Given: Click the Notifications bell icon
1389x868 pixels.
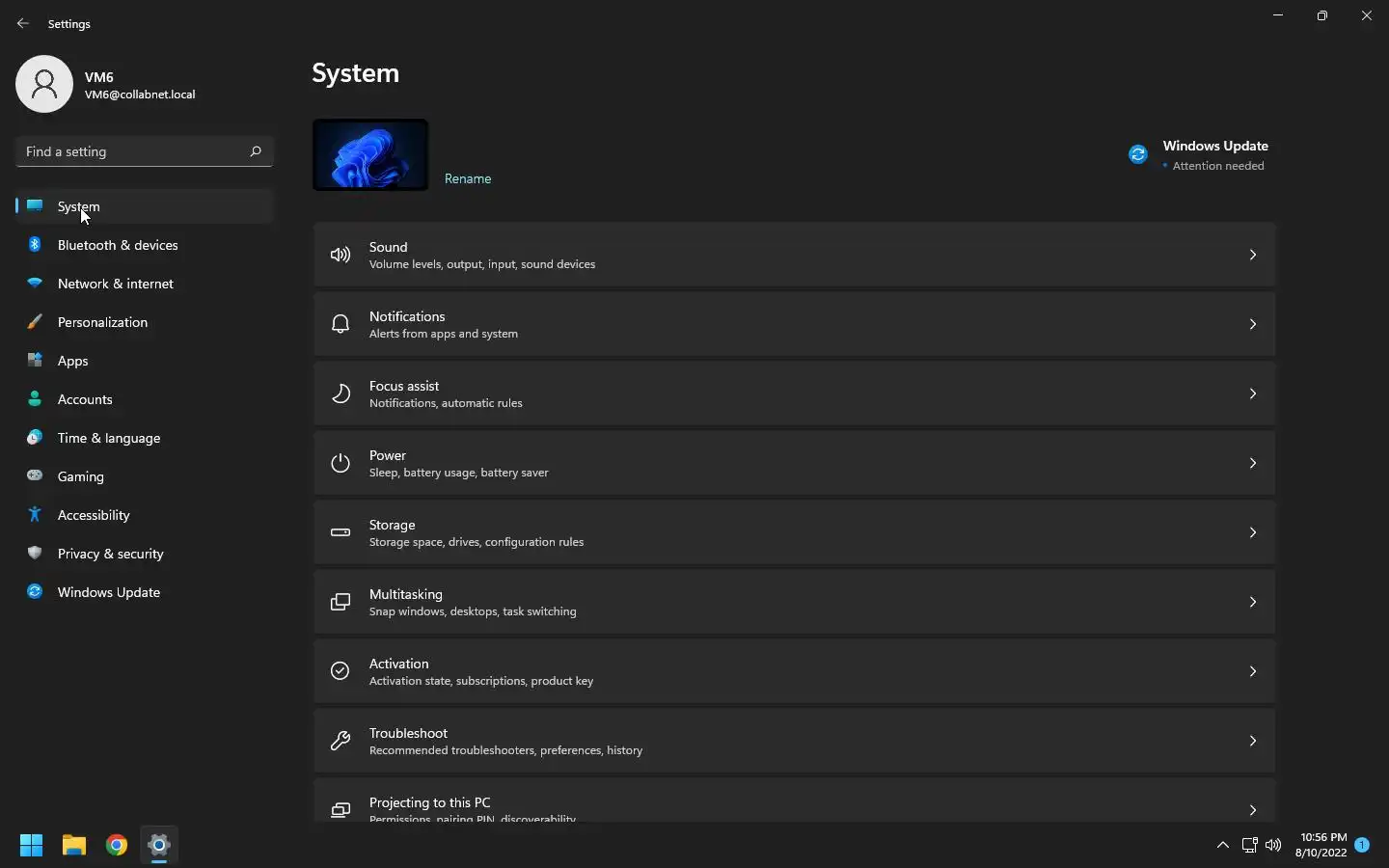Looking at the screenshot, I should [x=340, y=324].
